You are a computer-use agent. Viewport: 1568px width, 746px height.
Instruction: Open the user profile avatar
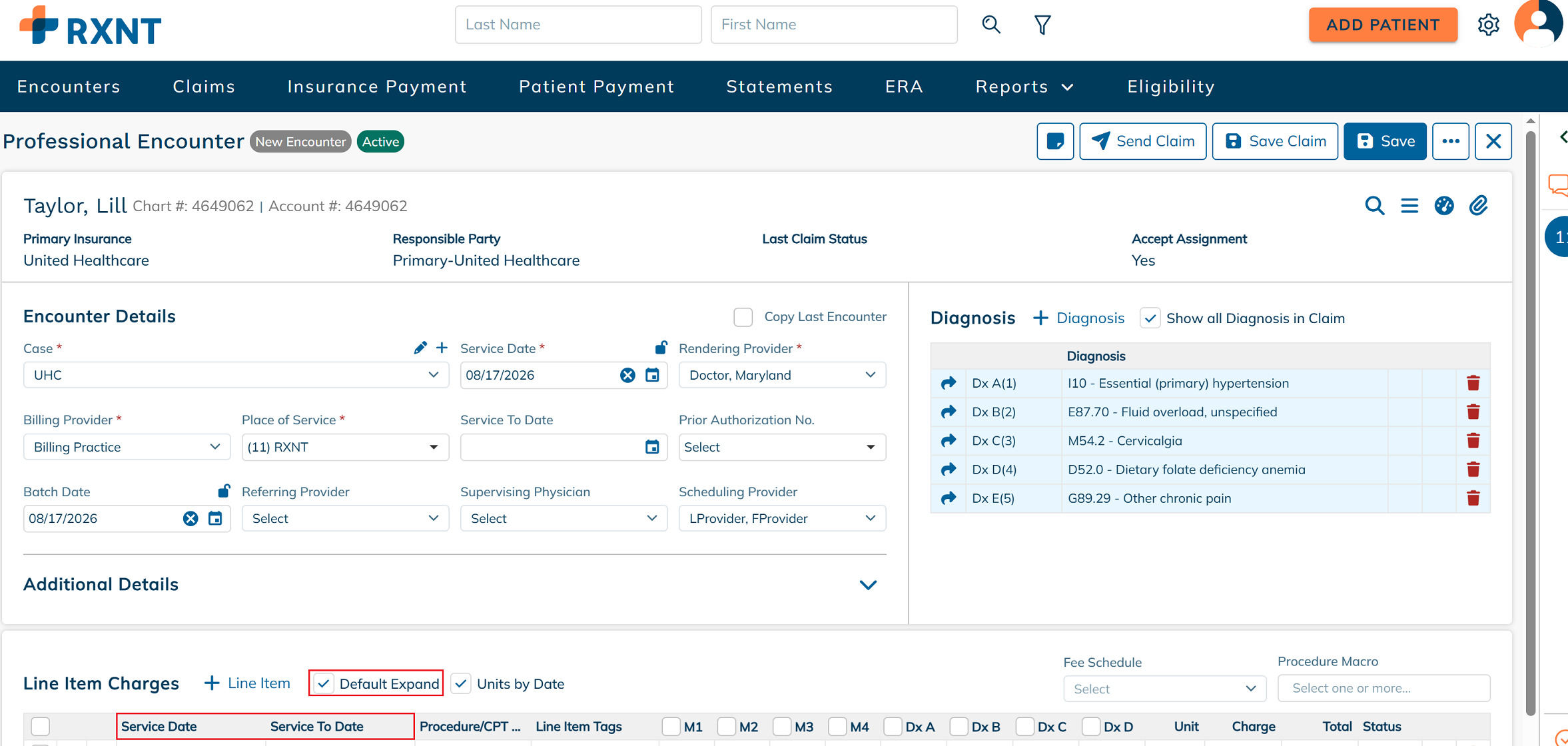coord(1539,23)
